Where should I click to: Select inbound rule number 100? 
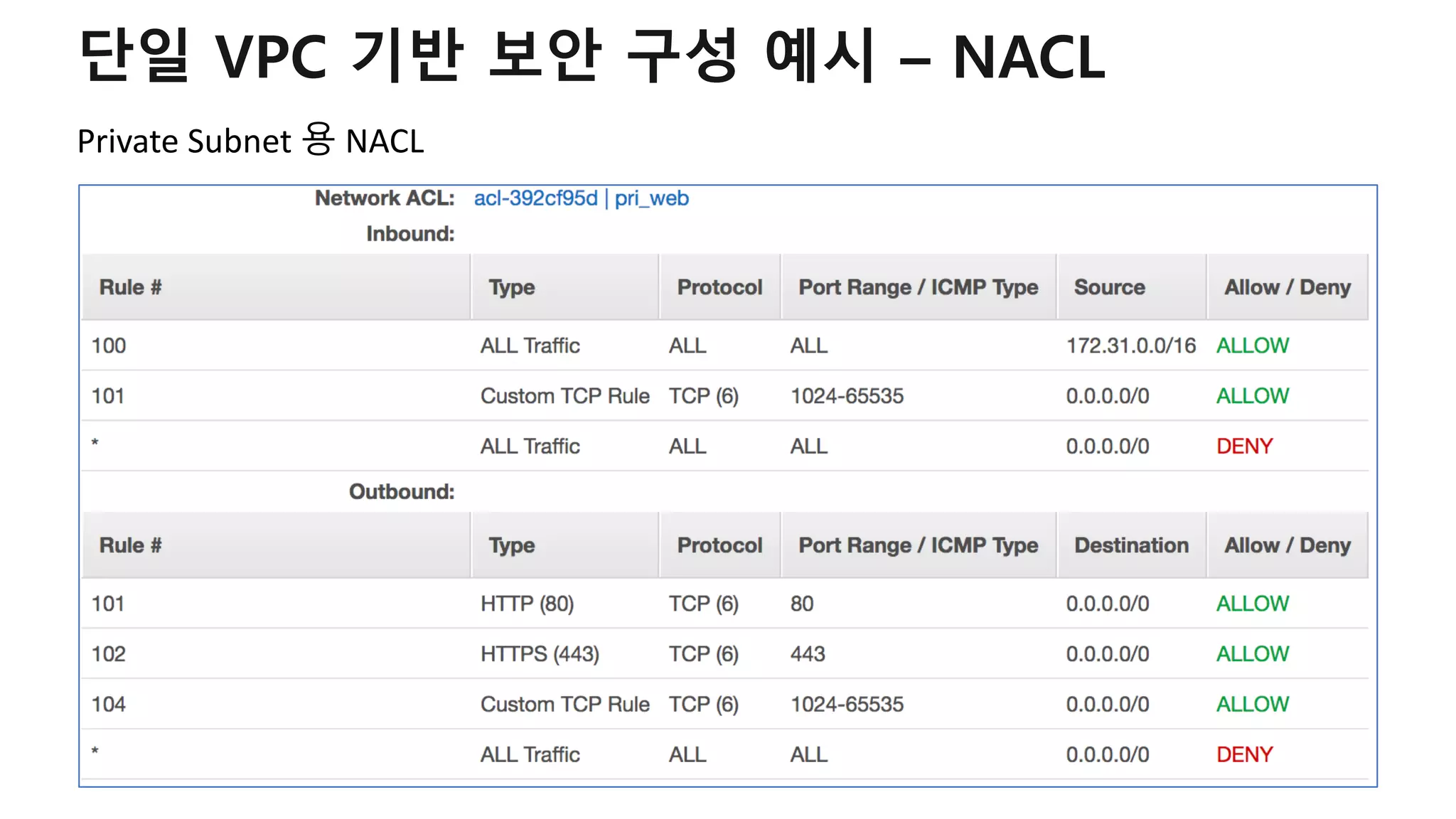(x=109, y=346)
